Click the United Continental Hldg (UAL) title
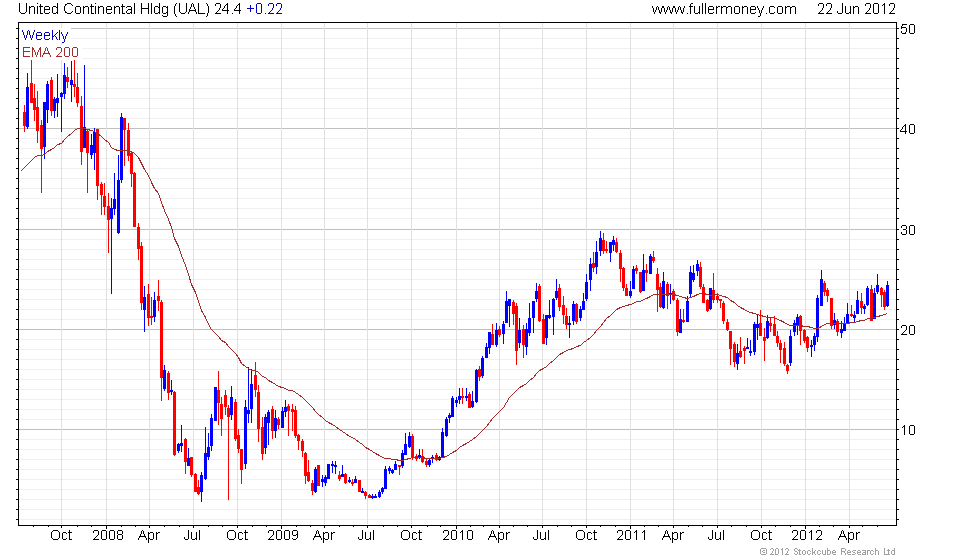Screen dimensions: 980x560 tap(114, 9)
